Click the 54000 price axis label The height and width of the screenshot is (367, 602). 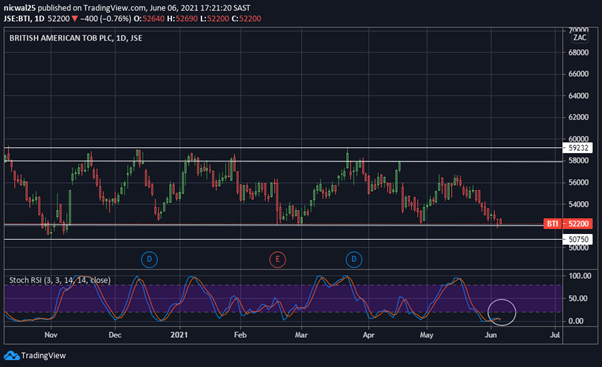pos(578,204)
